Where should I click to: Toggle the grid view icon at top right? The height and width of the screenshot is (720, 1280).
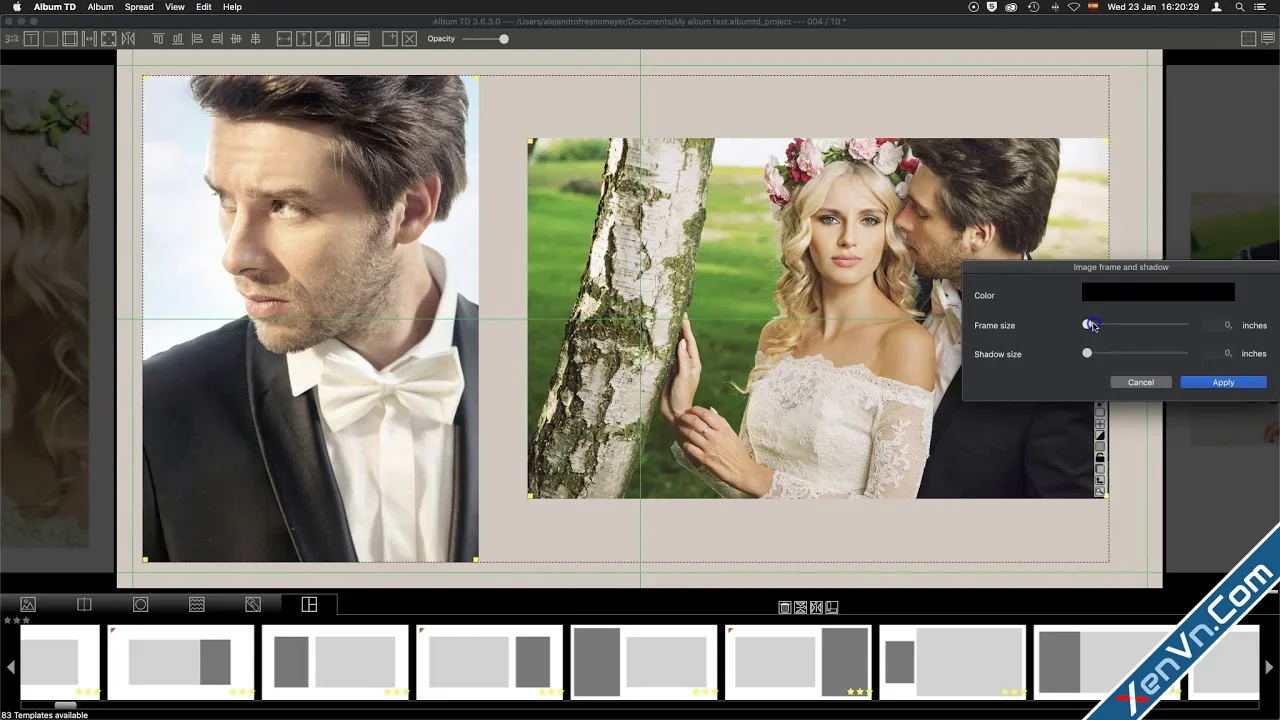click(x=1249, y=39)
